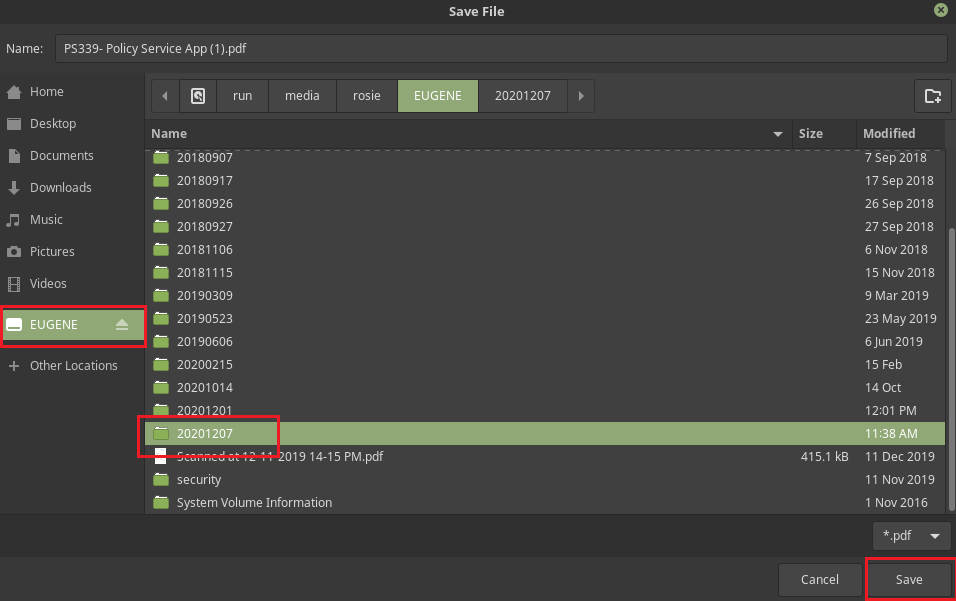
Task: Open Home in the sidebar
Action: click(47, 92)
